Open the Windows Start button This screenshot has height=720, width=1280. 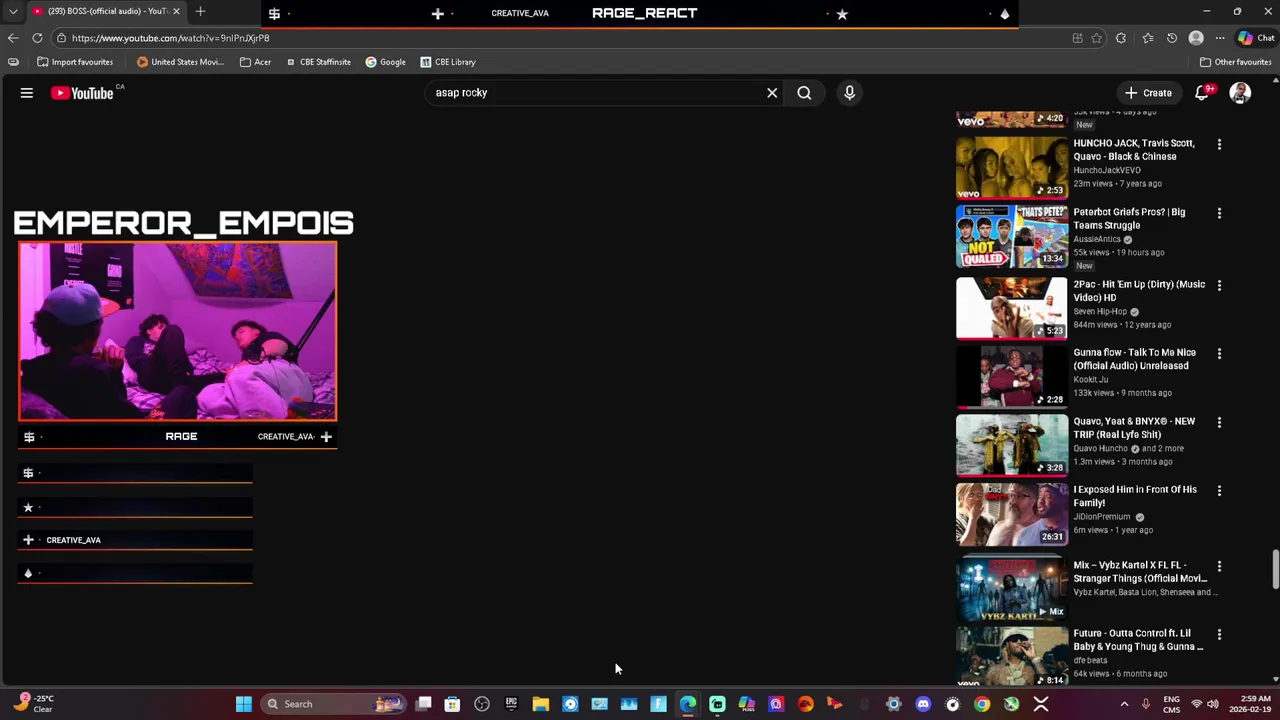pos(243,704)
